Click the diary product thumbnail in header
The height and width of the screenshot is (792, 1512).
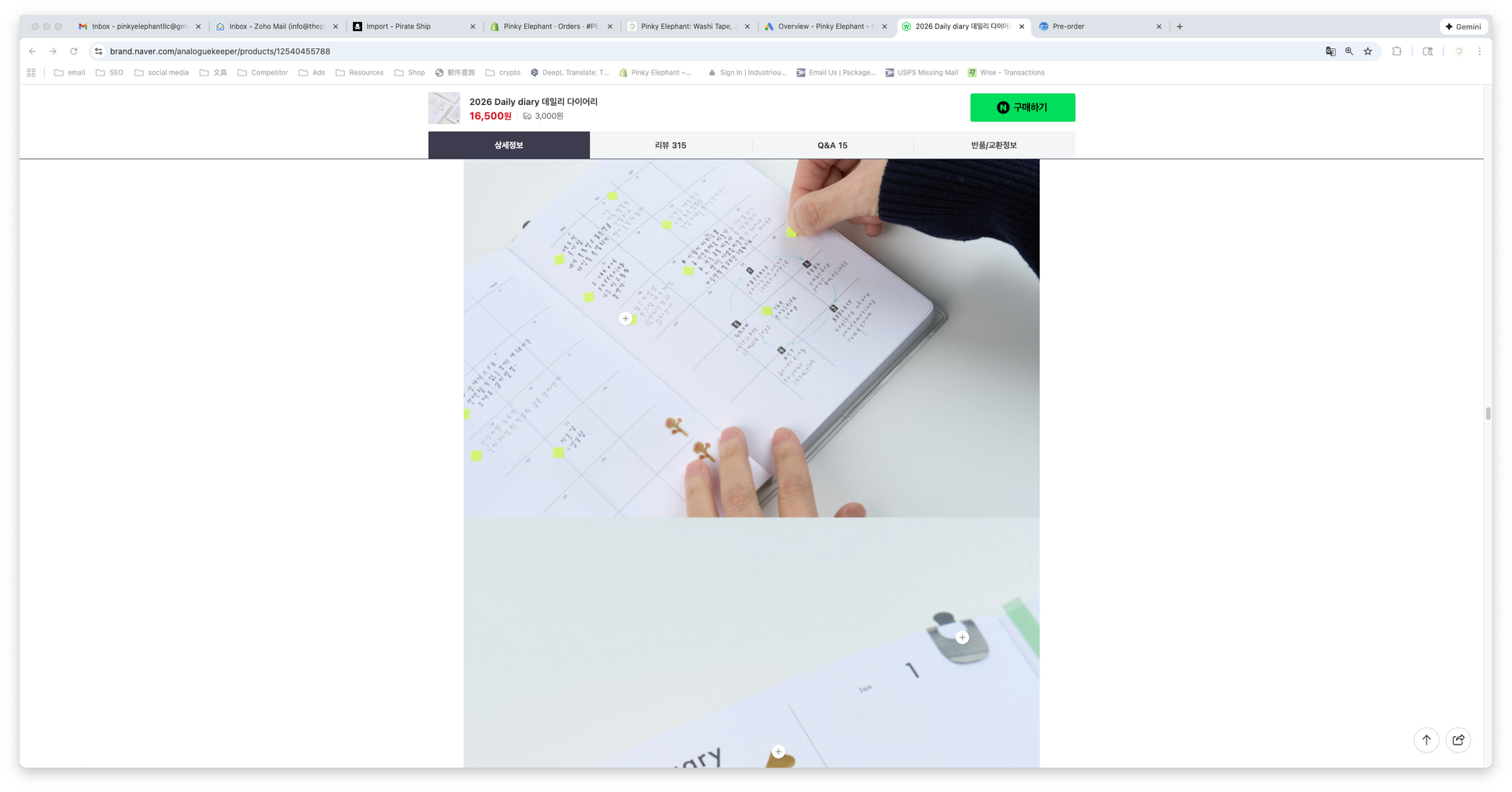point(444,109)
